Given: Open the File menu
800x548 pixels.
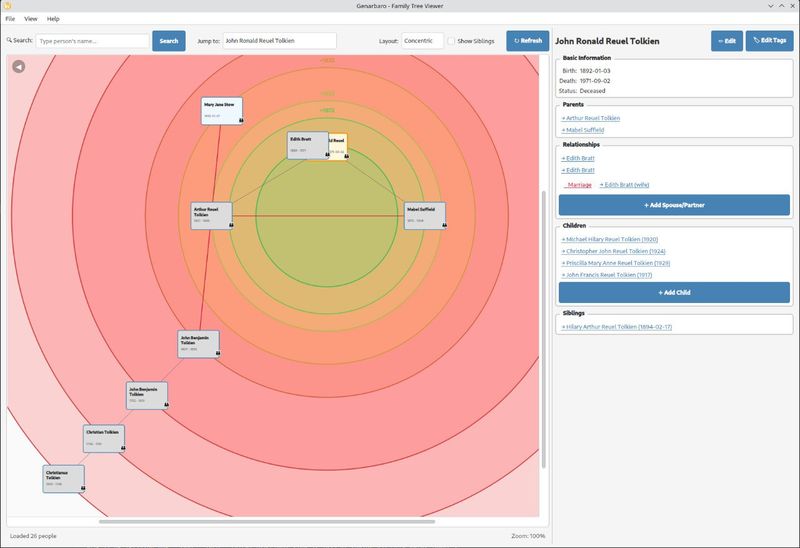Looking at the screenshot, I should coord(10,19).
